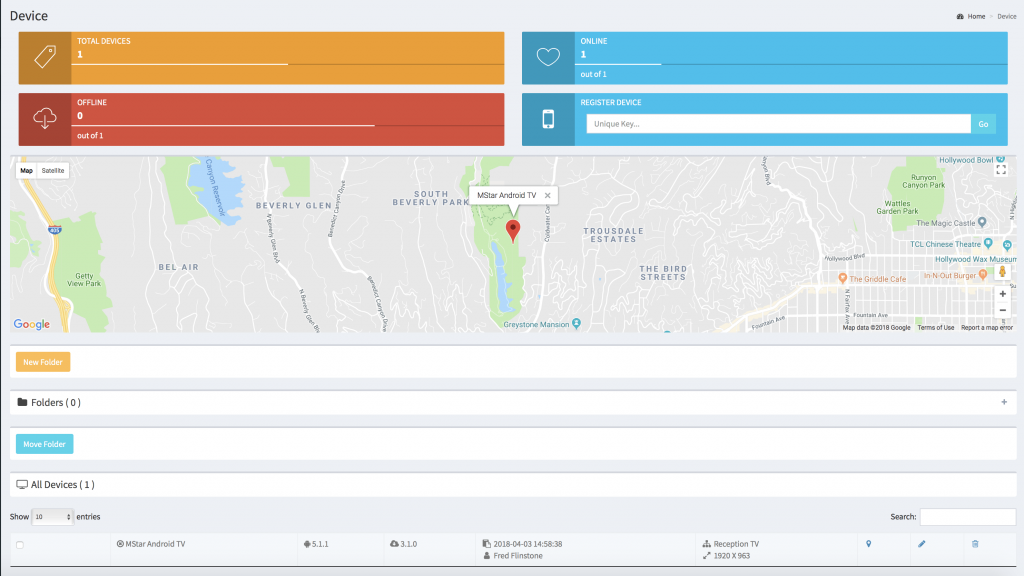The width and height of the screenshot is (1024, 576).
Task: Click the Hollywood Bowl map pin
Action: [1000, 159]
